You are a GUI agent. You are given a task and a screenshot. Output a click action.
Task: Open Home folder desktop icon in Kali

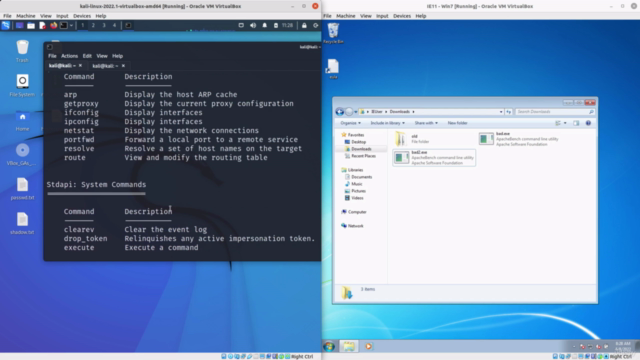22,121
